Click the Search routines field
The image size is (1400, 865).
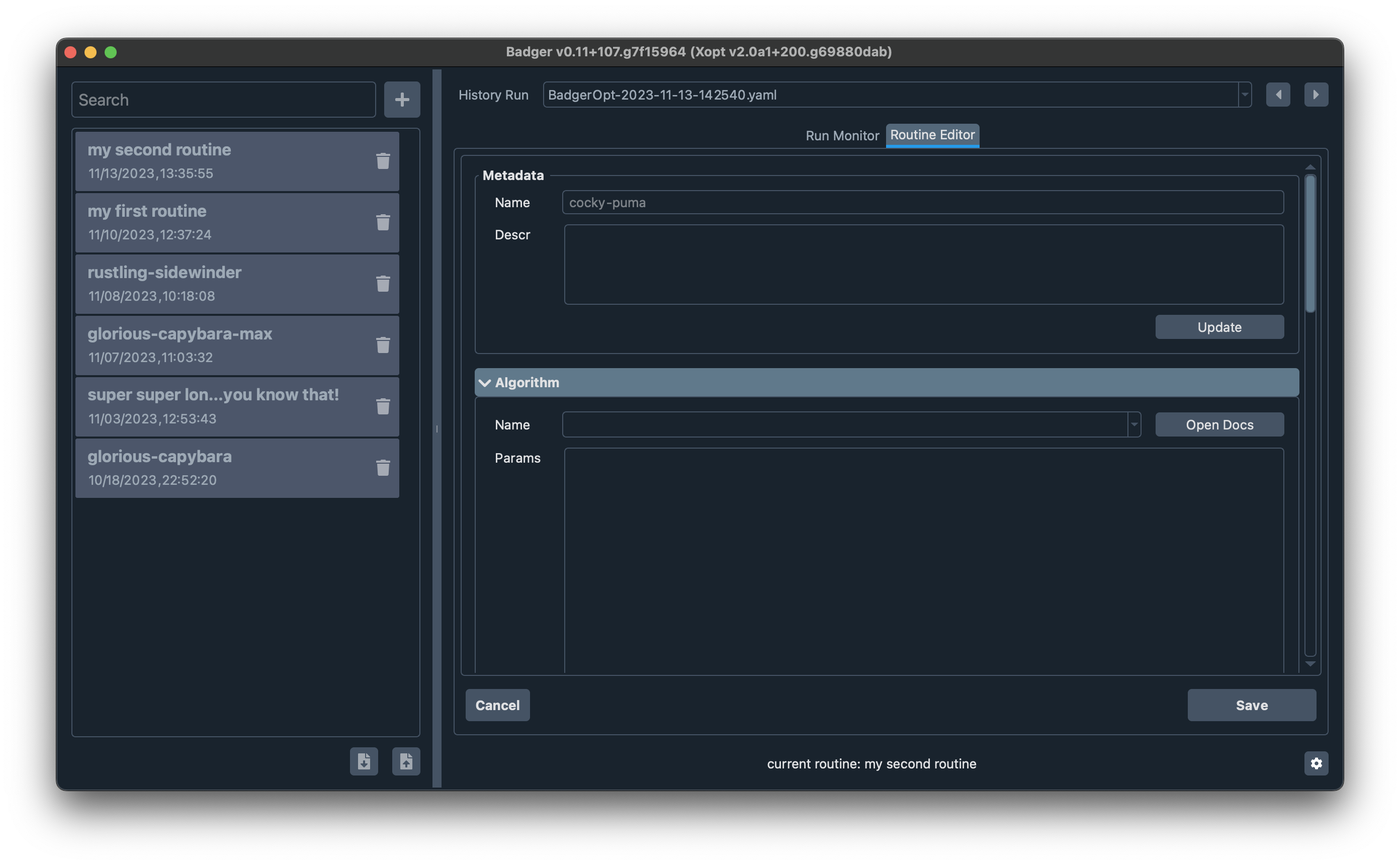click(224, 100)
